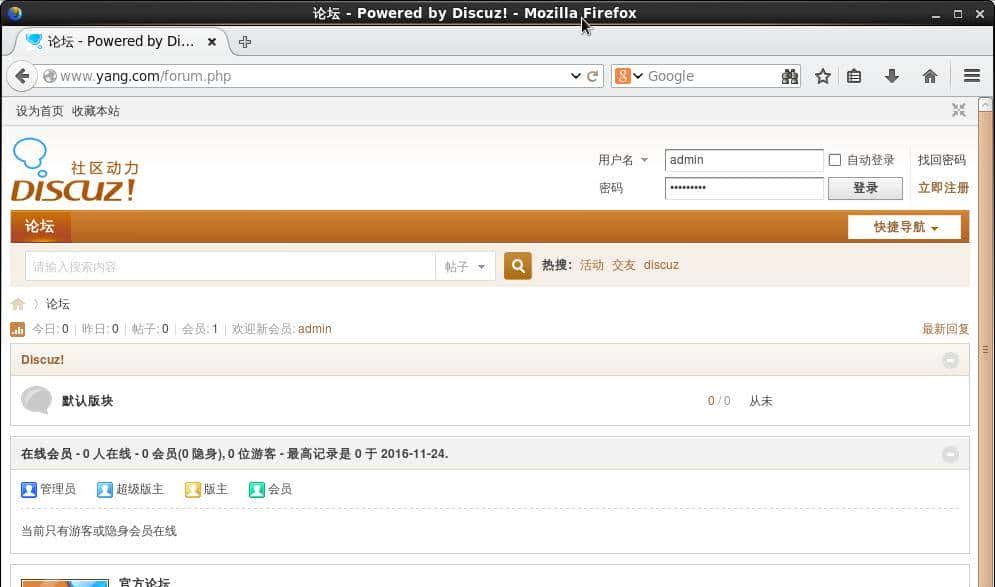The image size is (995, 587).
Task: Click the 登录 login button
Action: [864, 188]
